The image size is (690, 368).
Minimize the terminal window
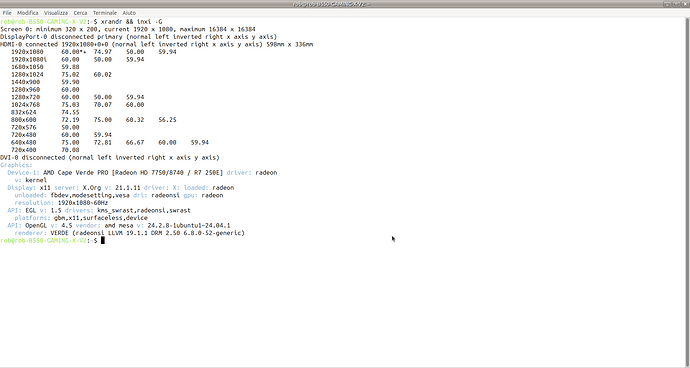[667, 4]
